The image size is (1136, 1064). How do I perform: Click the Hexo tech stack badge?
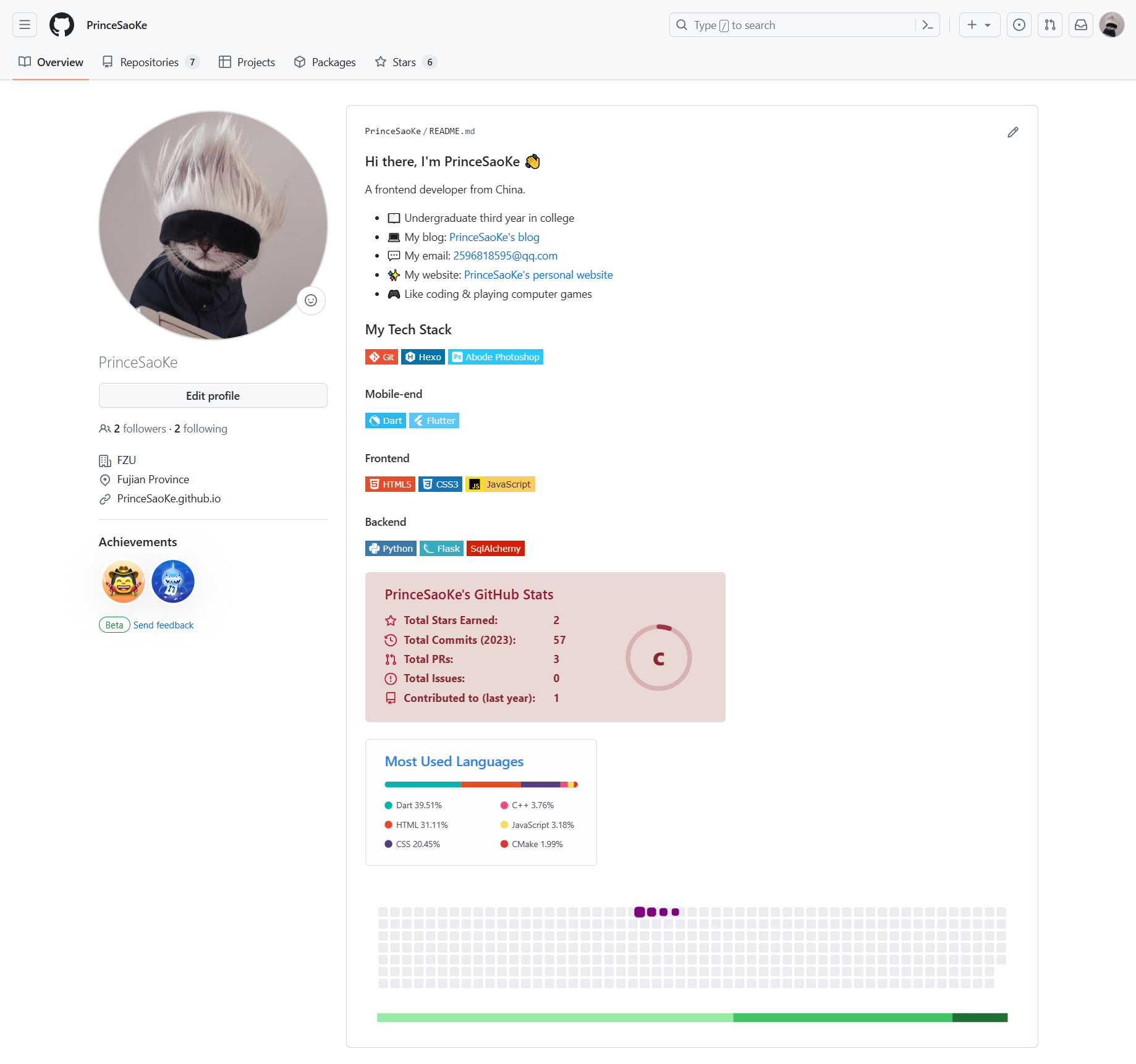[x=423, y=357]
